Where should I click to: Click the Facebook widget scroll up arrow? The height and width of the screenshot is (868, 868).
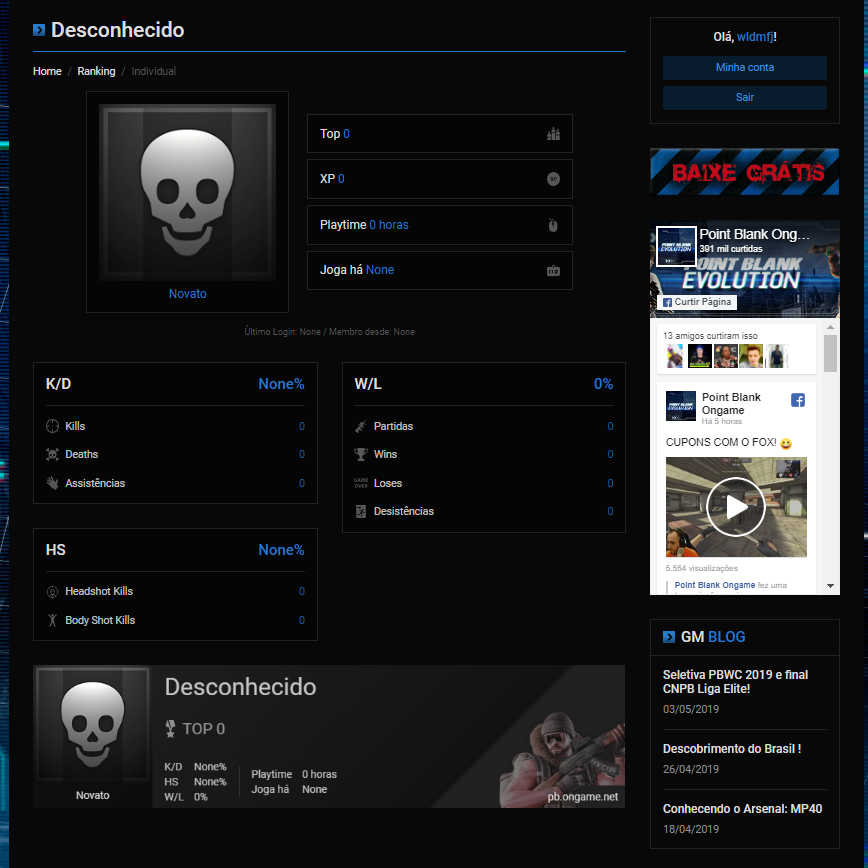click(x=830, y=327)
